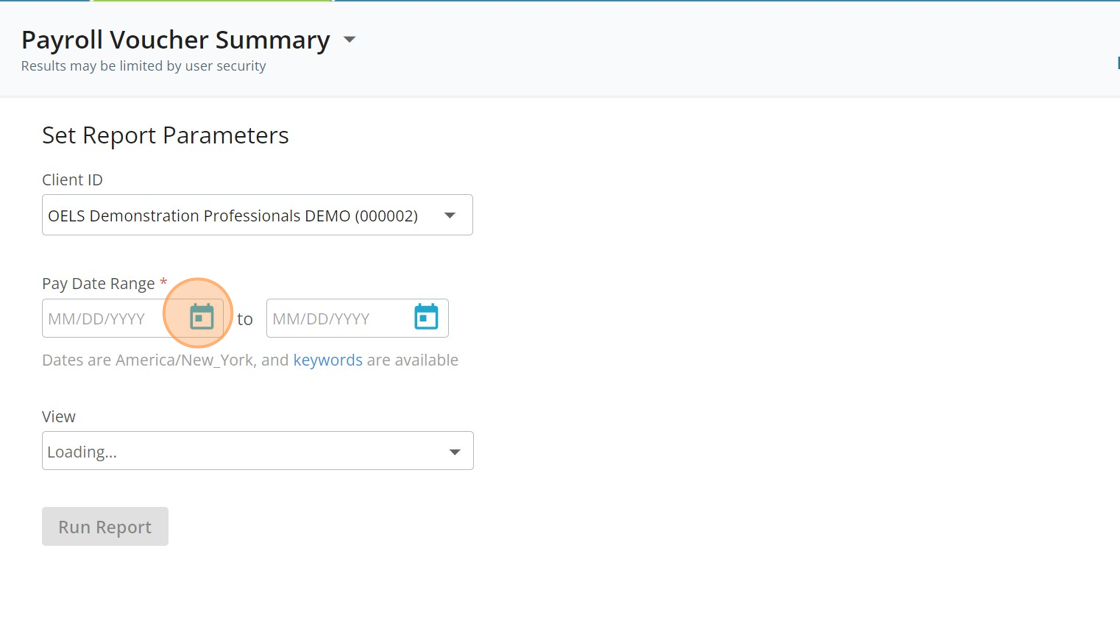1120x626 pixels.
Task: Click the Payroll Voucher Summary heading
Action: 175,40
